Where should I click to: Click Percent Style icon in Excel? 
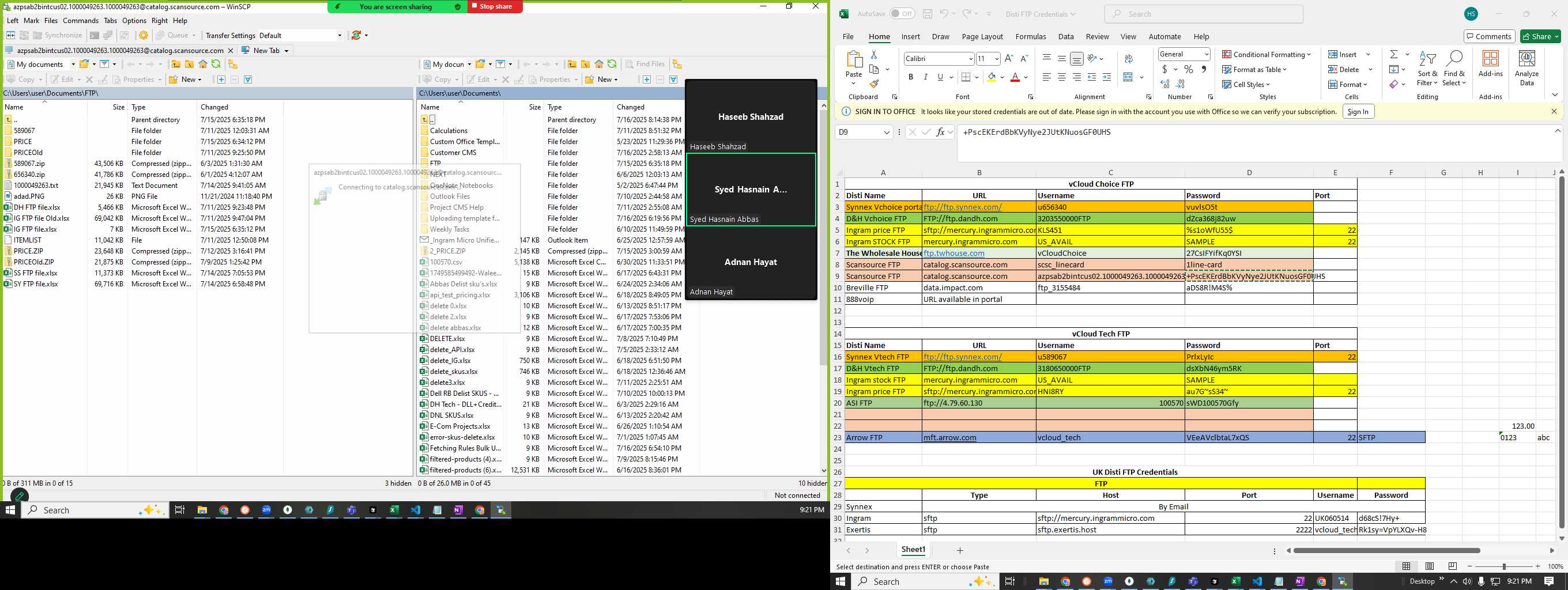[1188, 69]
